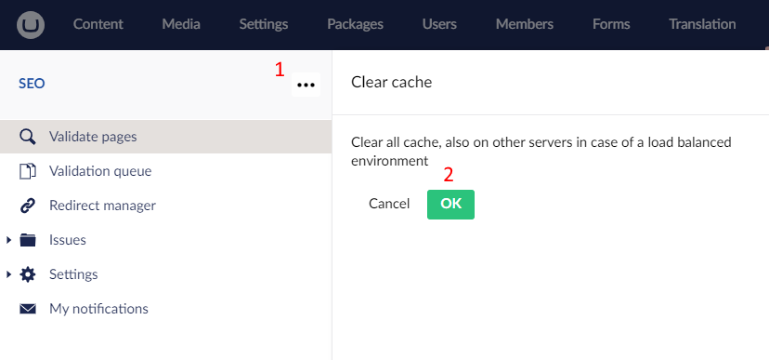
Task: Select the Issues tree item label
Action: [67, 240]
